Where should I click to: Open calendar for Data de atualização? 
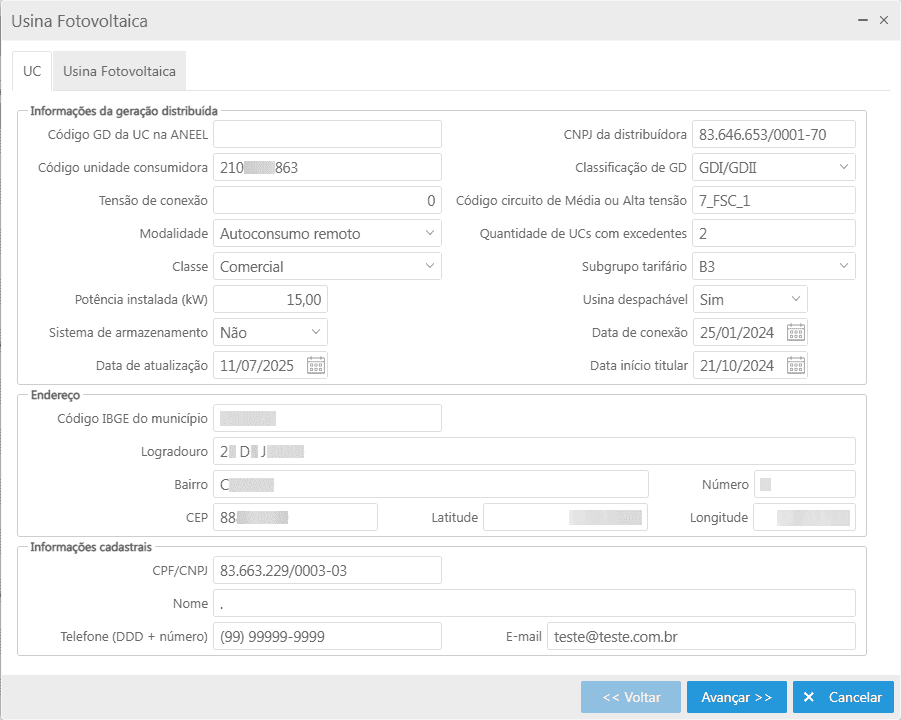coord(316,366)
